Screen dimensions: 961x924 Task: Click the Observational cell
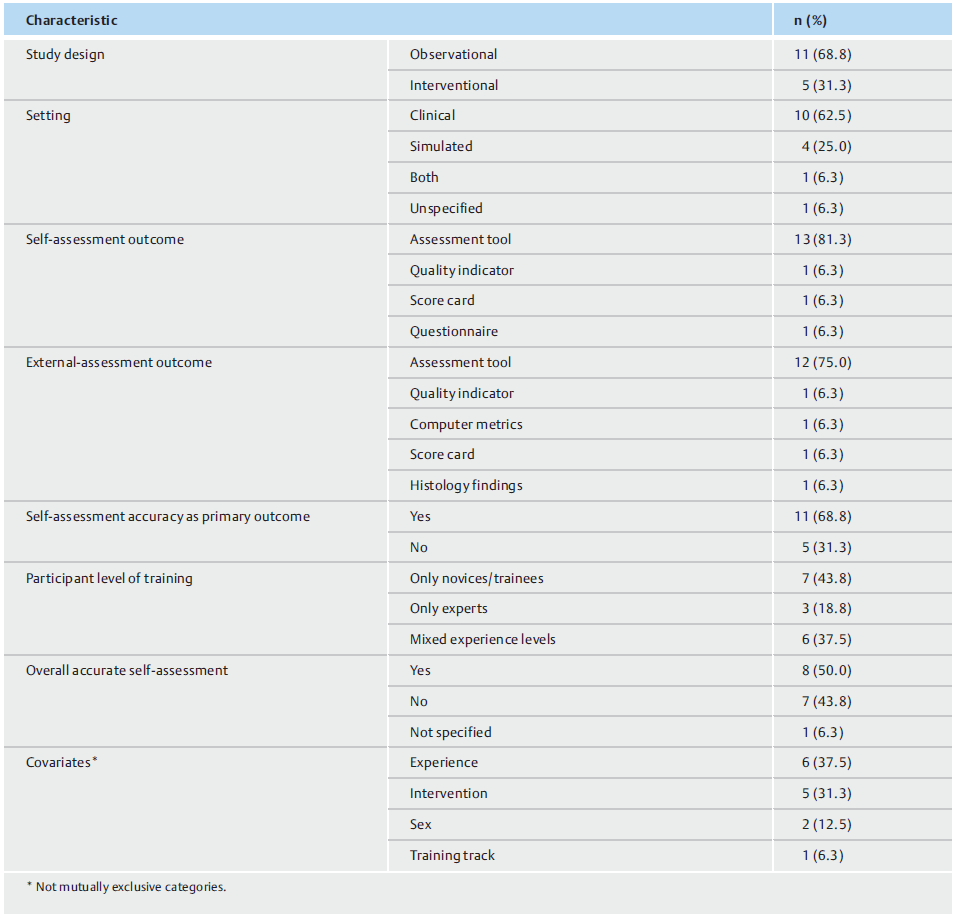tap(453, 54)
